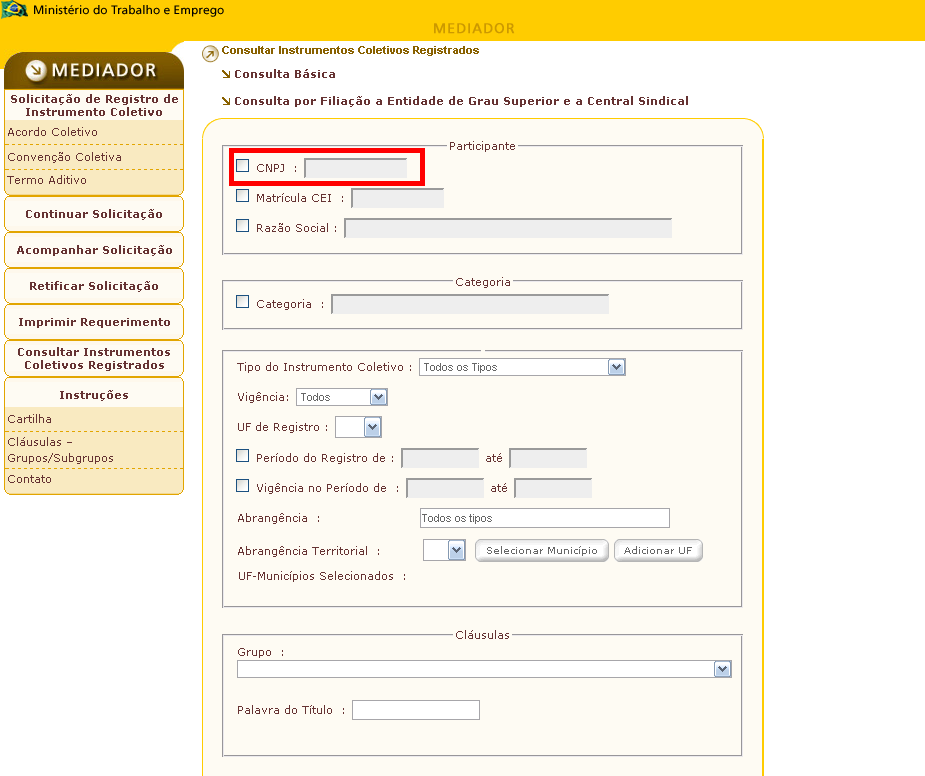The image size is (925, 776).
Task: Click the Palavra do Título input field
Action: click(416, 710)
